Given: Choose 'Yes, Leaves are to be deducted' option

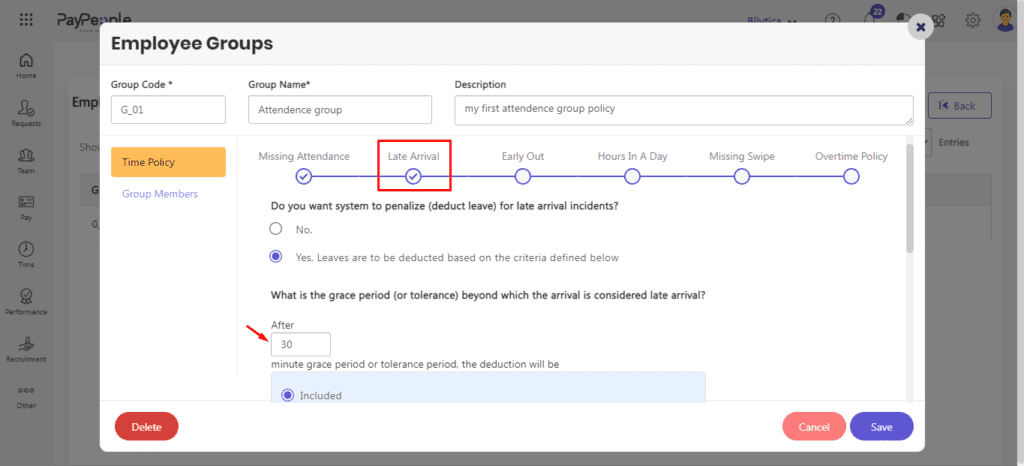Looking at the screenshot, I should click(276, 257).
